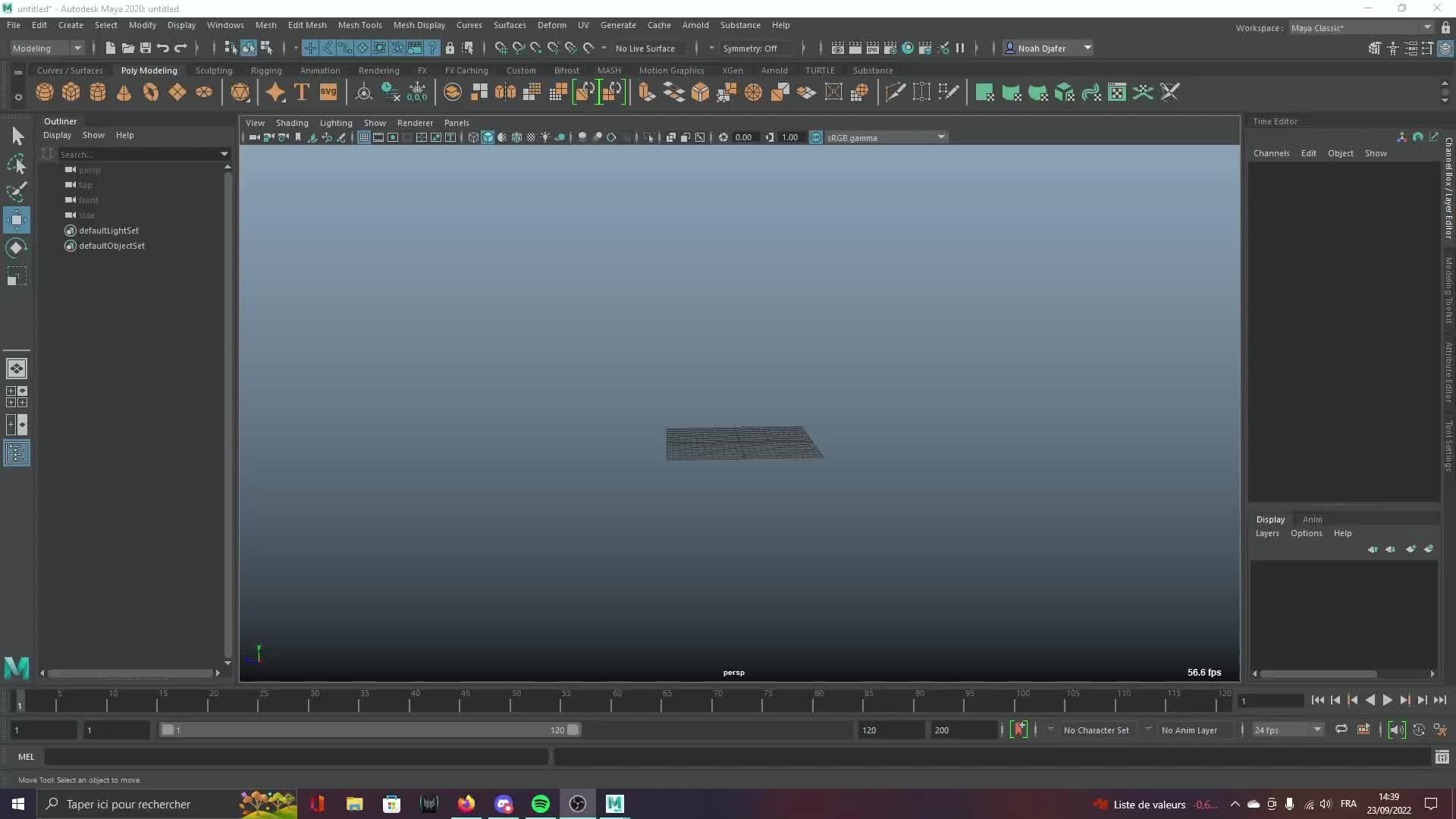The height and width of the screenshot is (819, 1456).
Task: Create a polygon cube from the shelf
Action: [71, 92]
